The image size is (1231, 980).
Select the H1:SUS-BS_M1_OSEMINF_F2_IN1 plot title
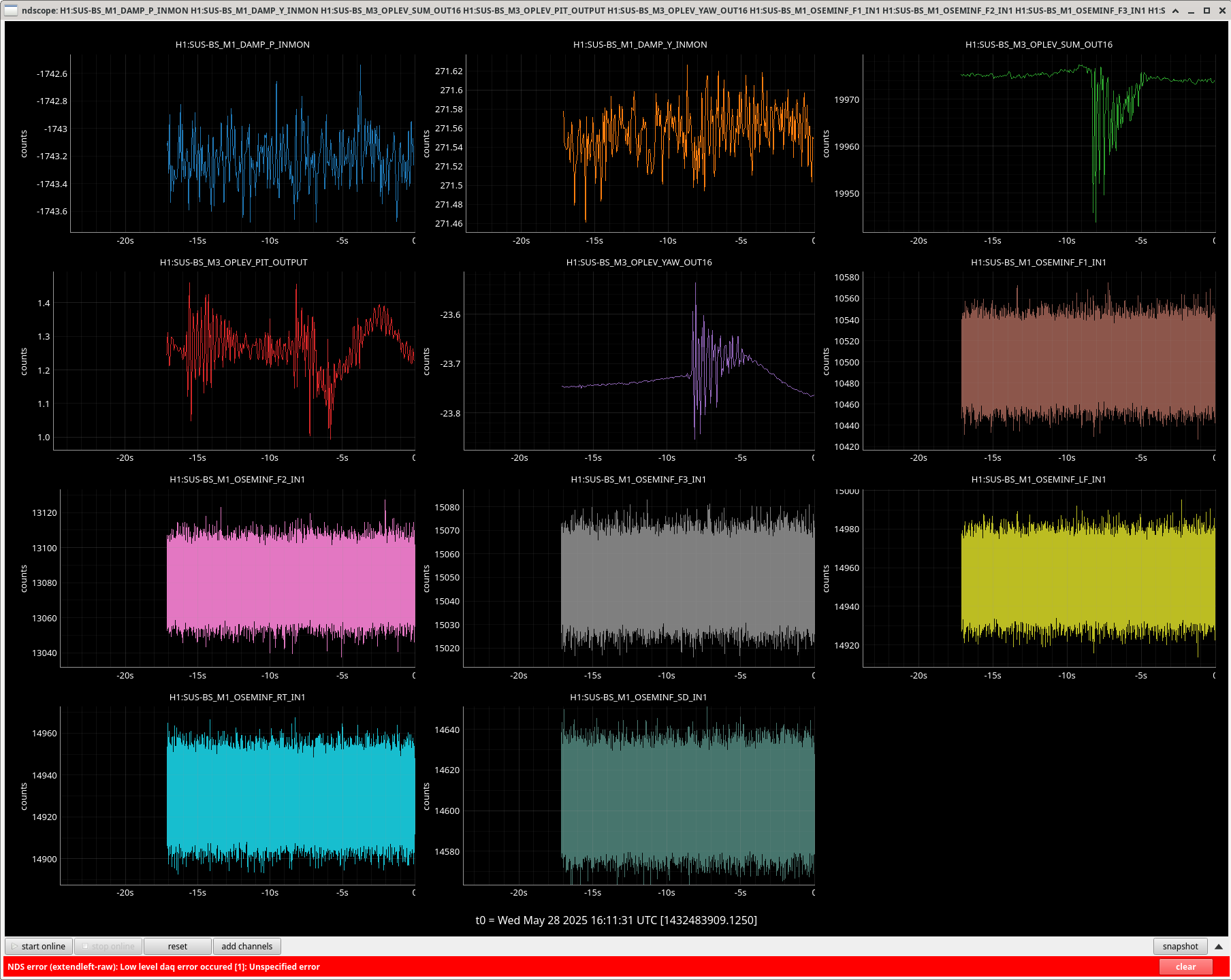pyautogui.click(x=238, y=479)
